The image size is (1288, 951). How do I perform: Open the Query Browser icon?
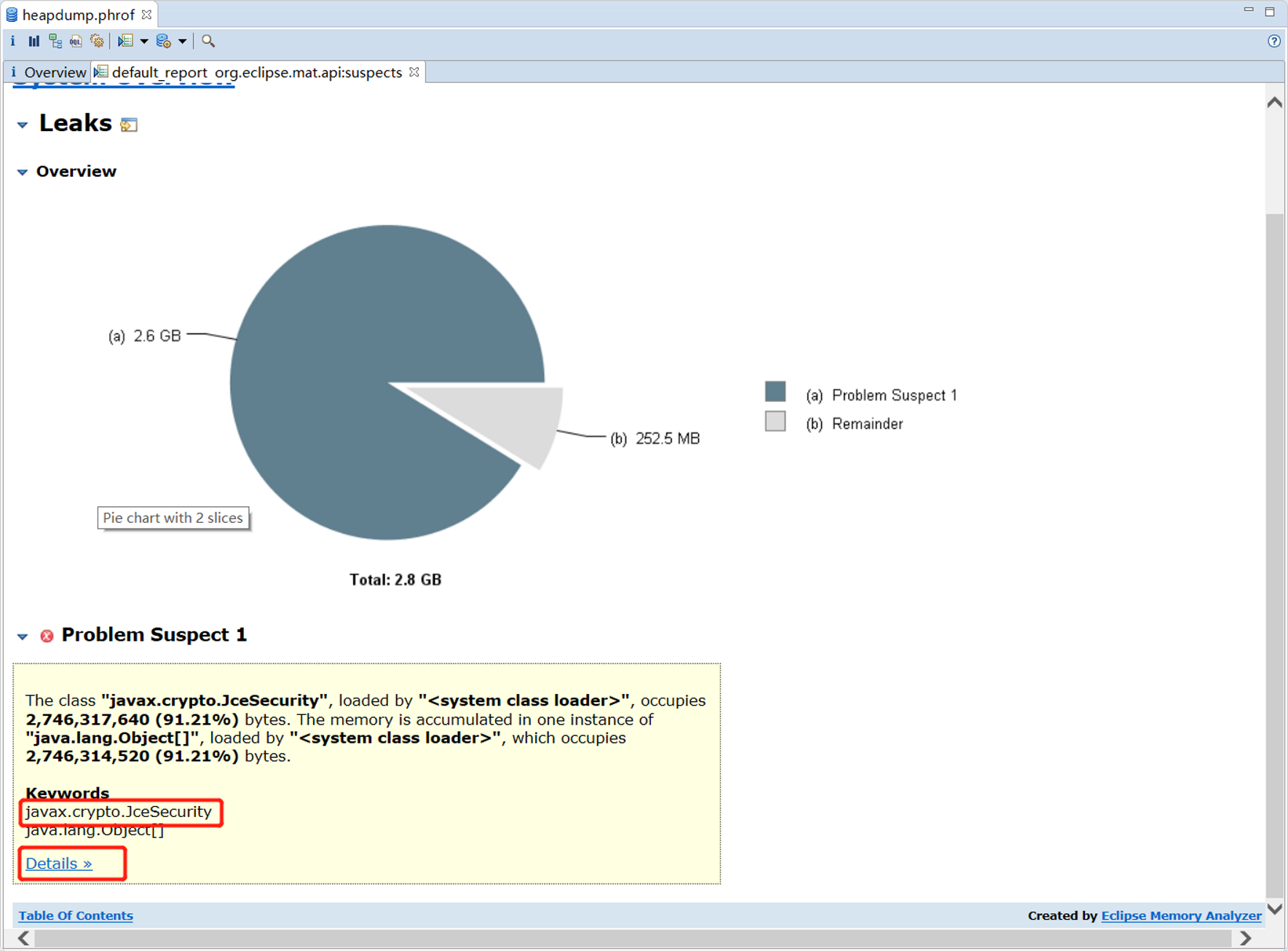coord(163,41)
